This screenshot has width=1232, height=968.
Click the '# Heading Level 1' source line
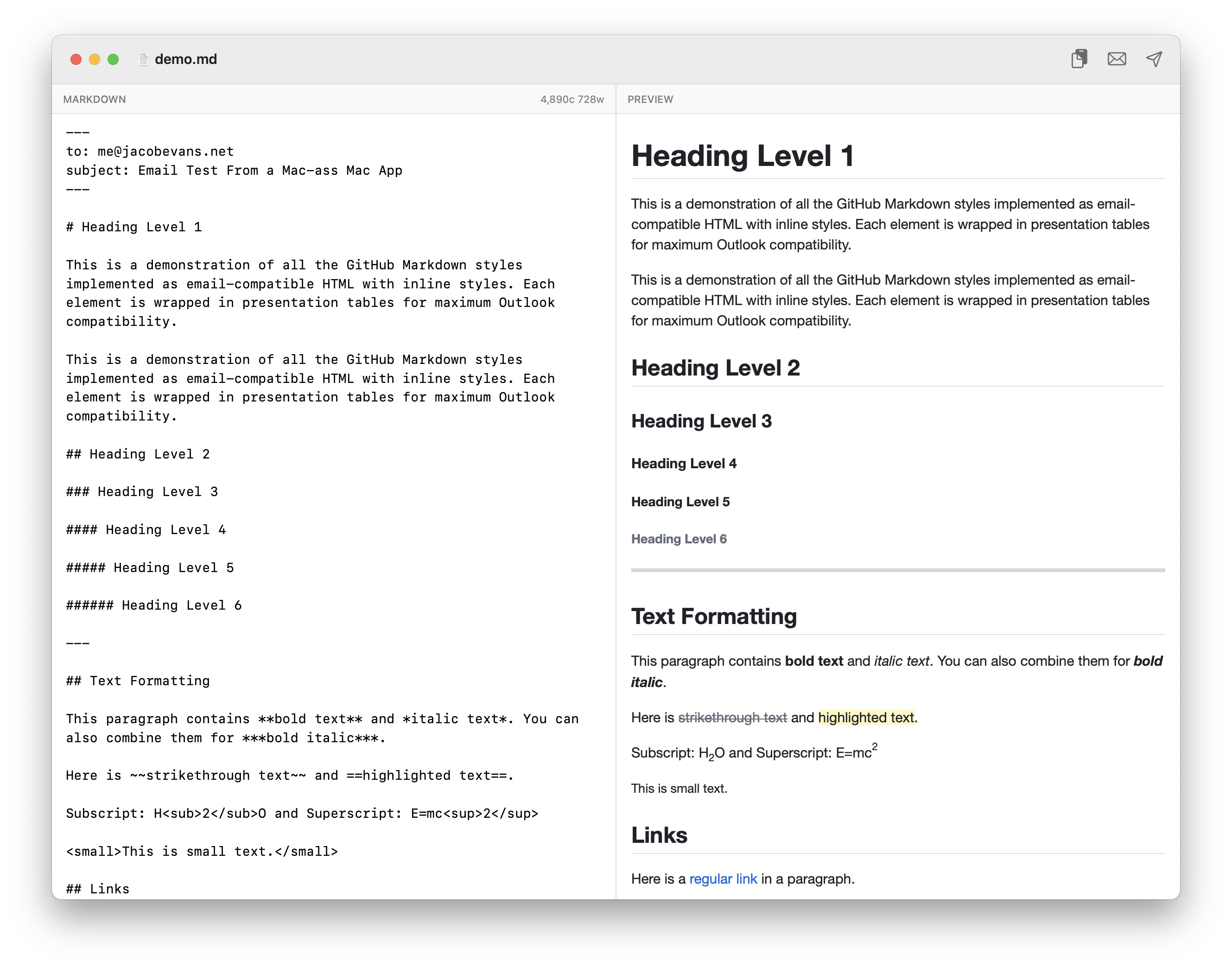(x=134, y=227)
